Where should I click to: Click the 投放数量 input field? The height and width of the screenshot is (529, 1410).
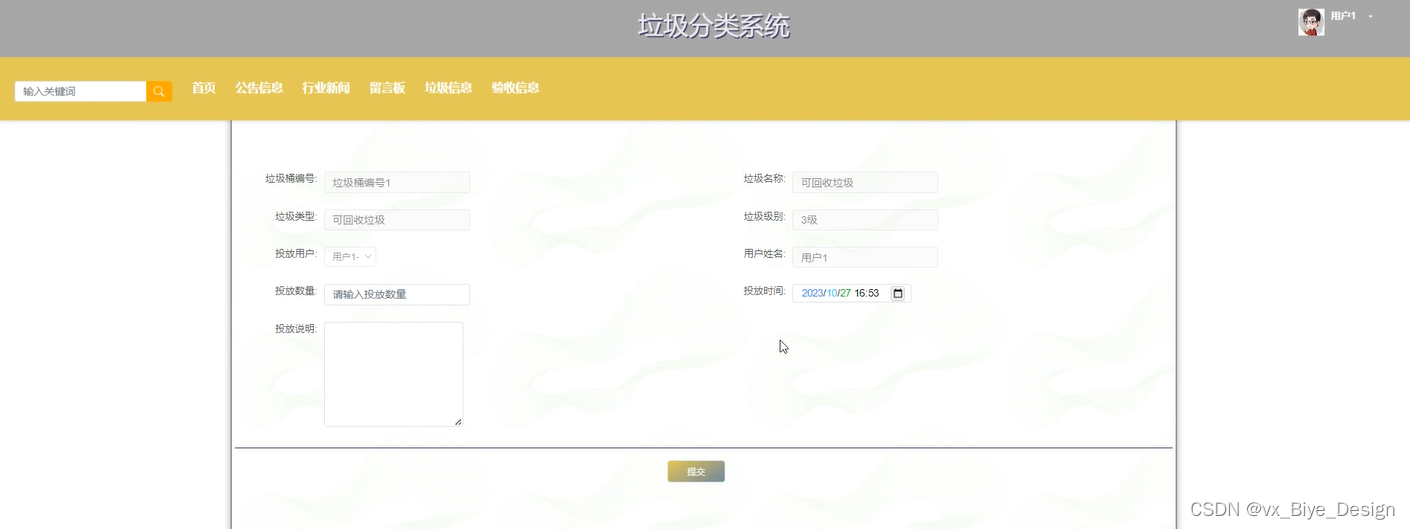tap(397, 294)
